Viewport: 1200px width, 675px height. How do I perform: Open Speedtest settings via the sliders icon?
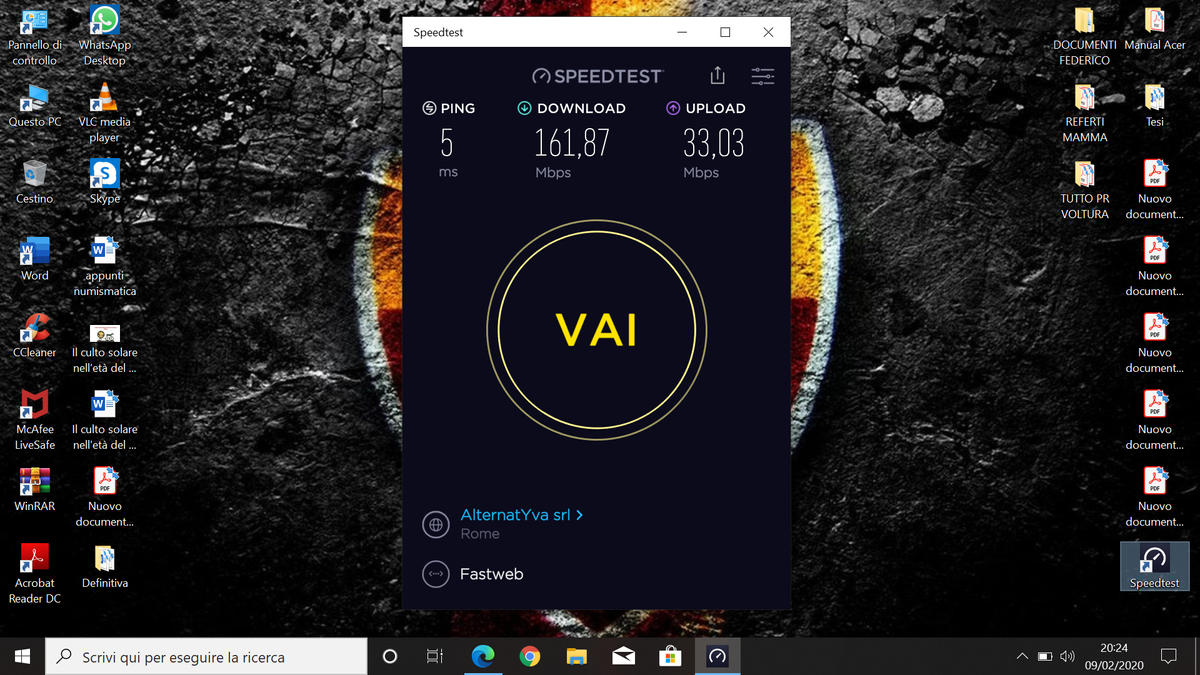[762, 76]
